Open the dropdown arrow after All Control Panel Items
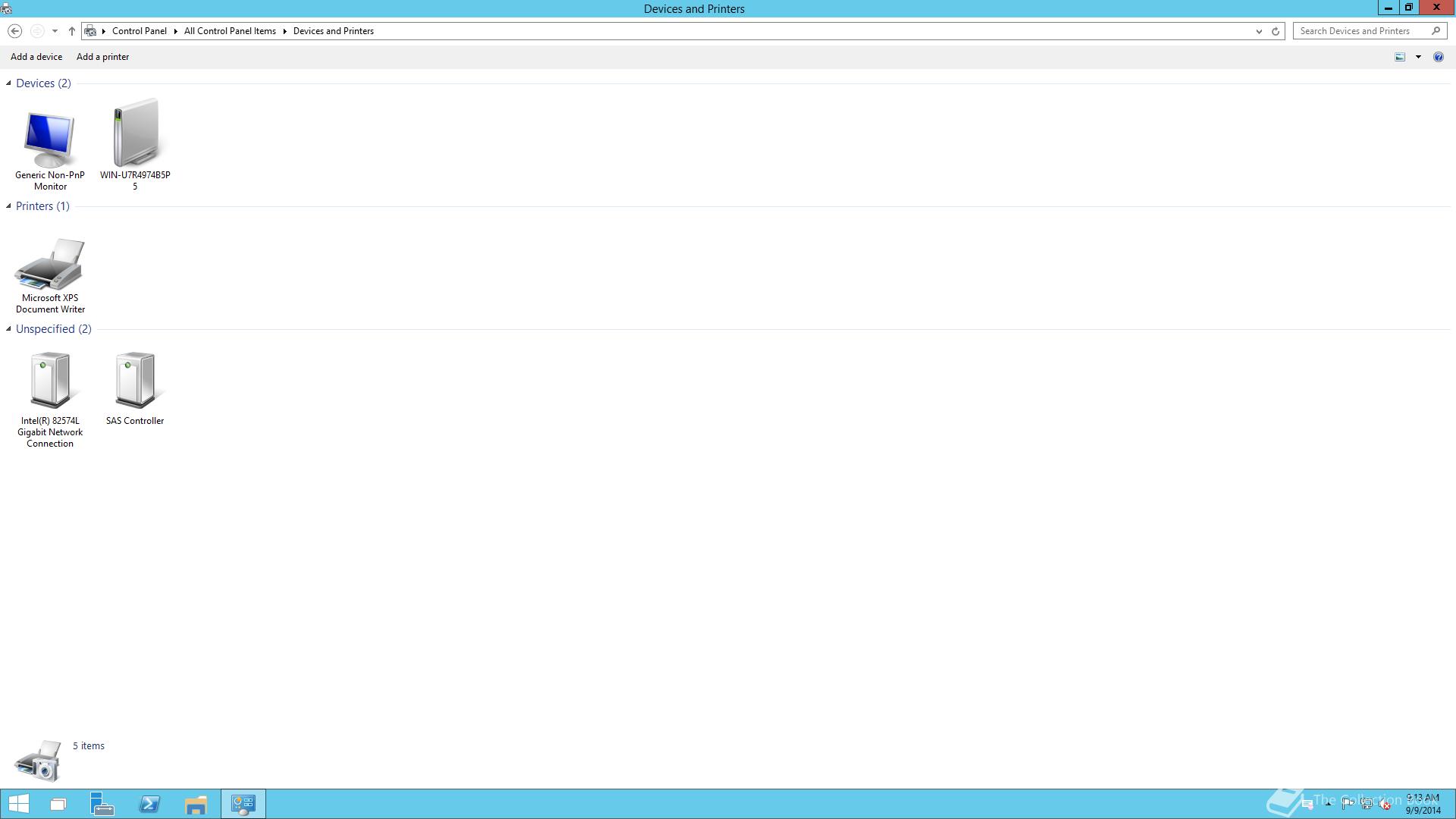This screenshot has width=1456, height=819. coord(285,31)
